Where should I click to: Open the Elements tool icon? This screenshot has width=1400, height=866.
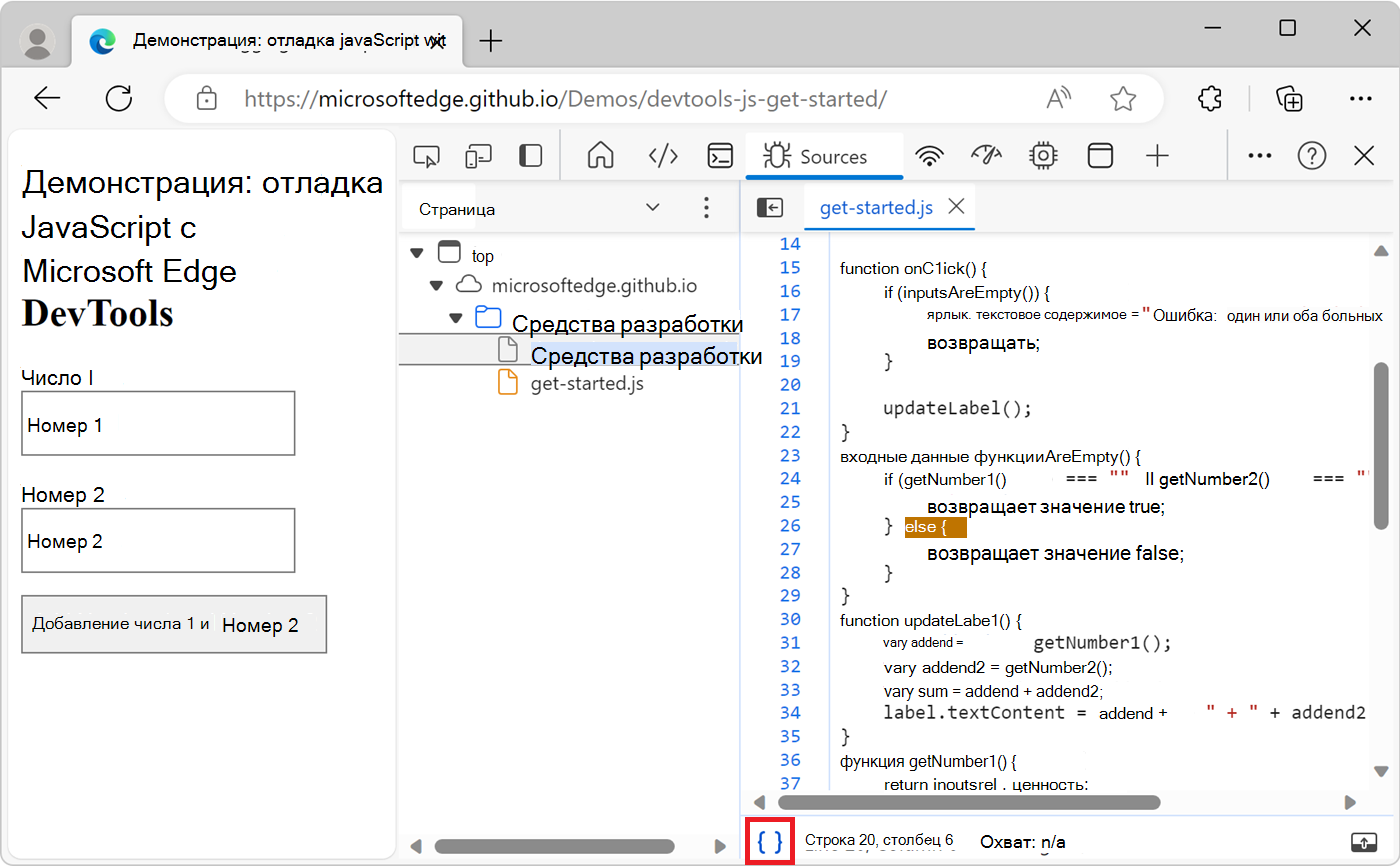pyautogui.click(x=663, y=156)
